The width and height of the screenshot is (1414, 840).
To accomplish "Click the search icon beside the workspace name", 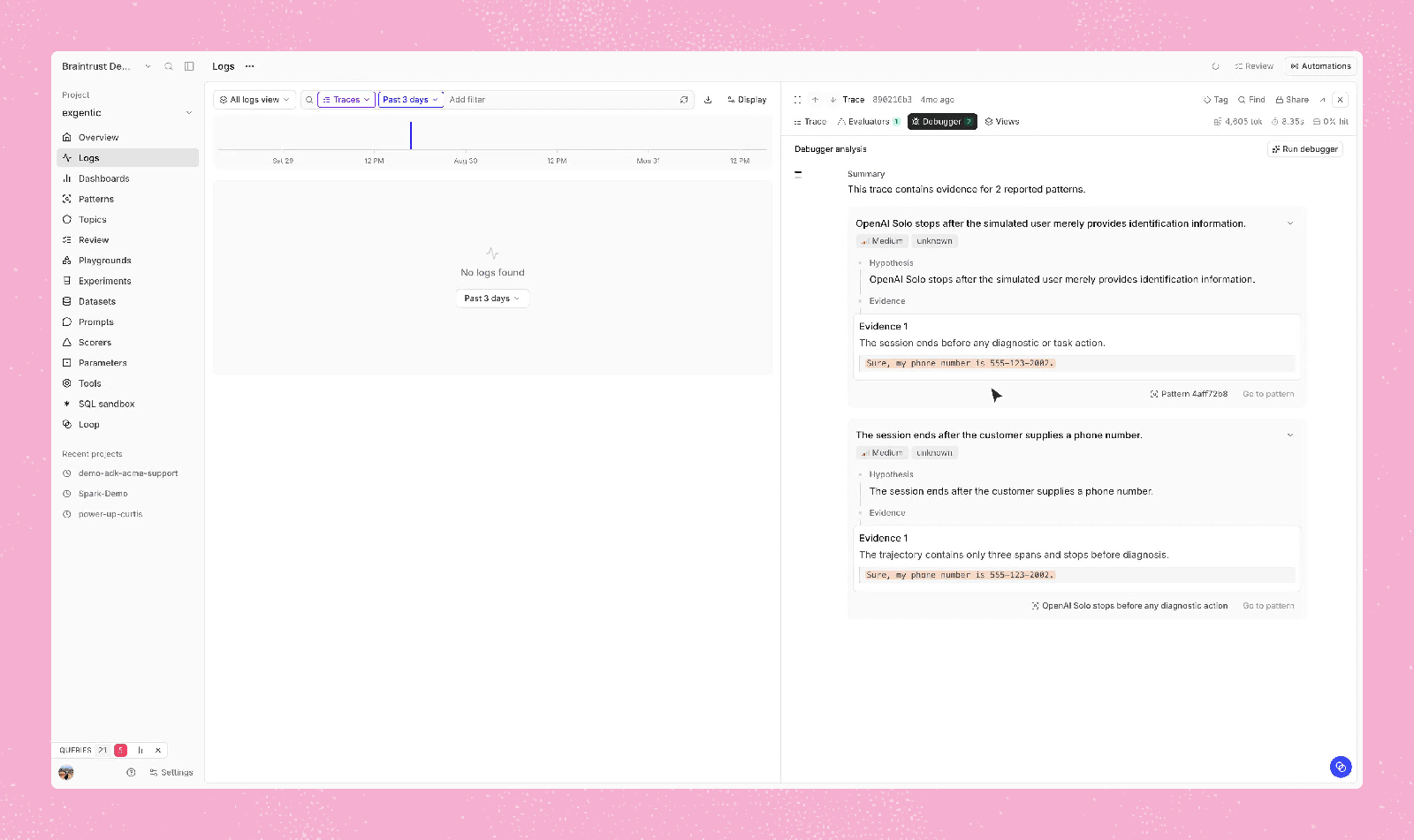I will [169, 66].
